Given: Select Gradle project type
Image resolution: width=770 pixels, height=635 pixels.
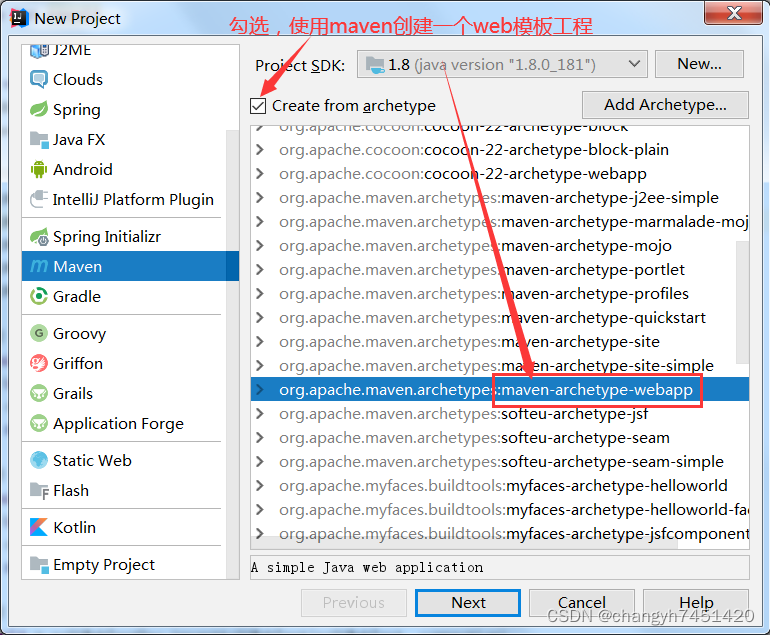Looking at the screenshot, I should 124,296.
